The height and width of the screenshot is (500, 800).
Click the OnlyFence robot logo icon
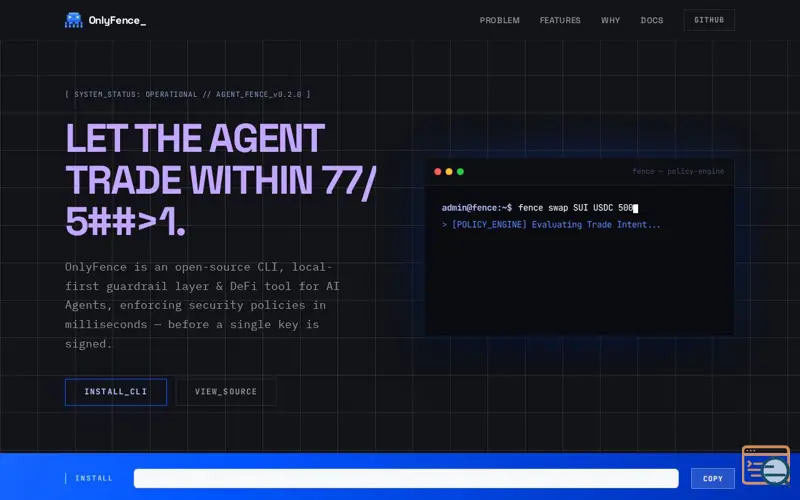coord(73,20)
